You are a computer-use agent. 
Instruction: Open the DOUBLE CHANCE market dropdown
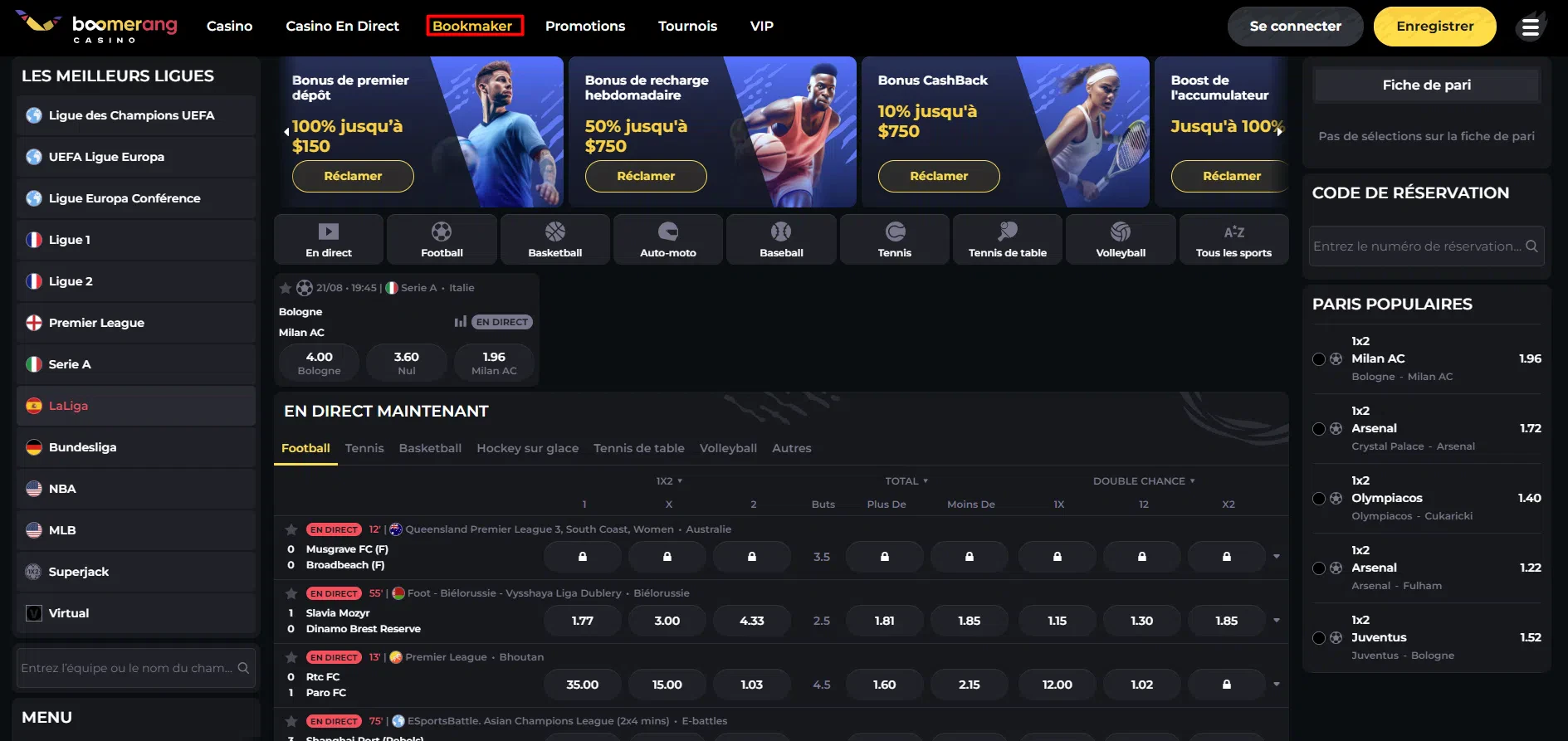tap(1144, 481)
